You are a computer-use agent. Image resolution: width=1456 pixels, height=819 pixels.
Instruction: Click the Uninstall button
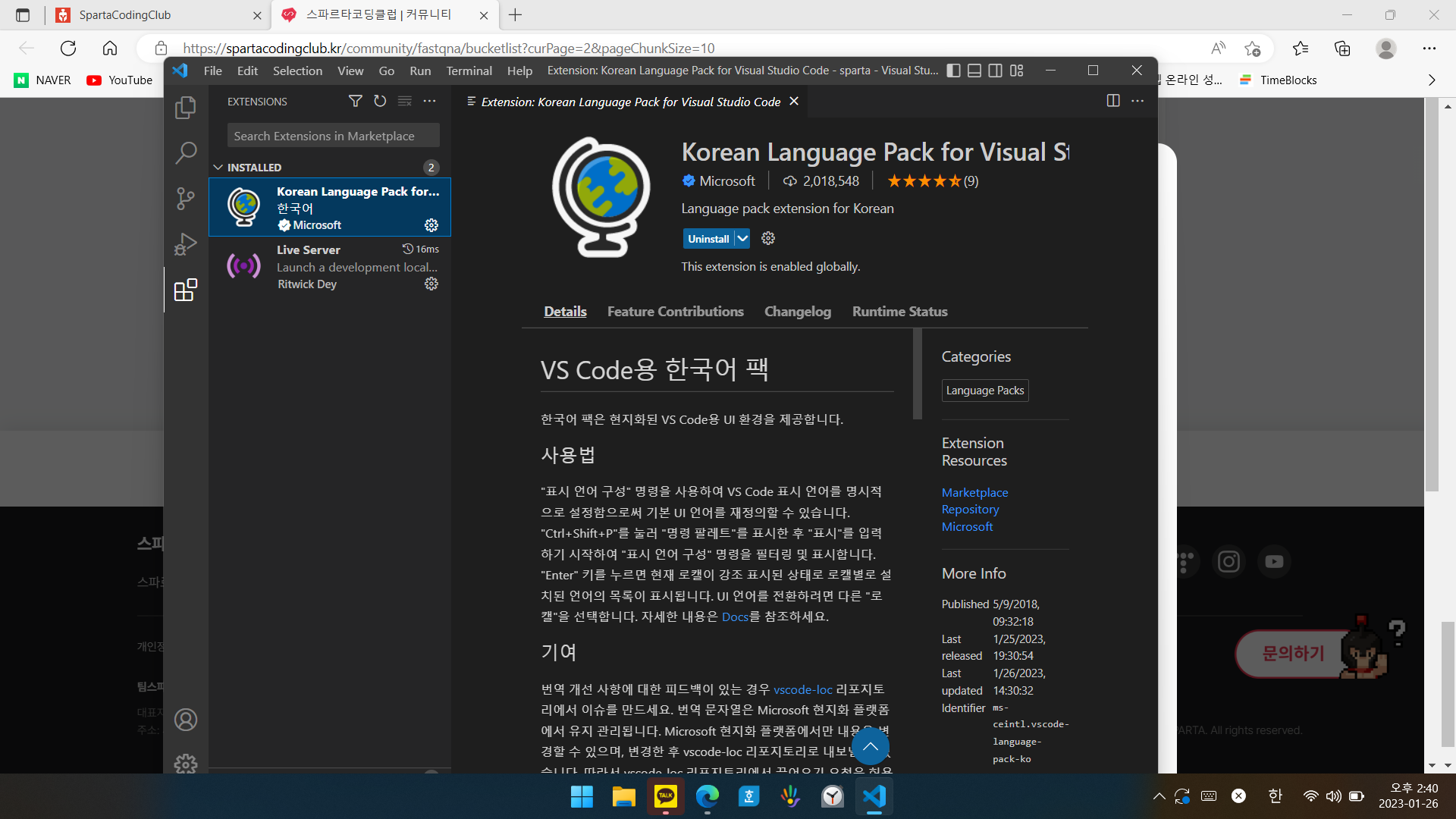click(708, 238)
